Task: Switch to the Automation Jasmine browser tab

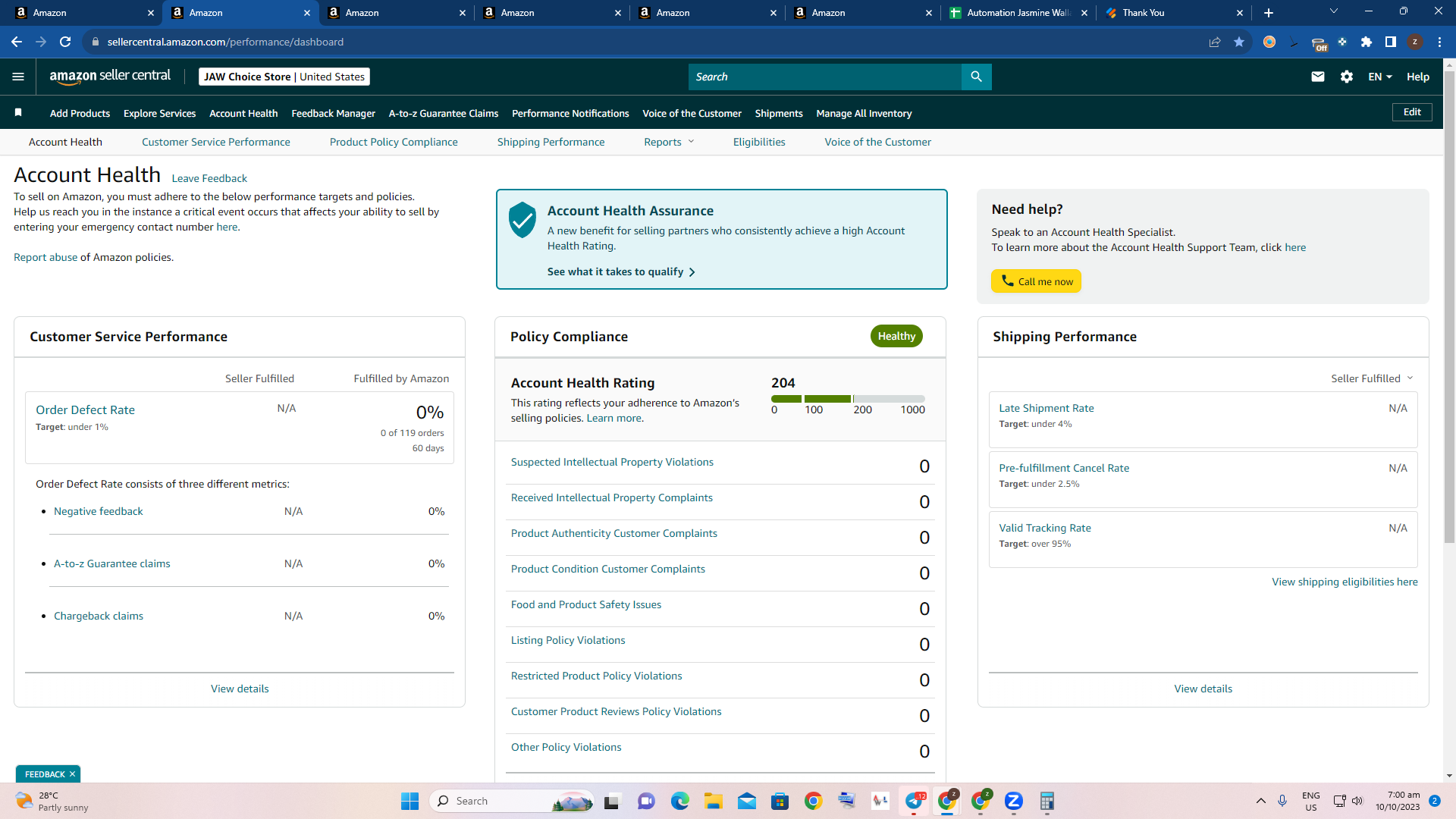Action: click(x=1018, y=13)
